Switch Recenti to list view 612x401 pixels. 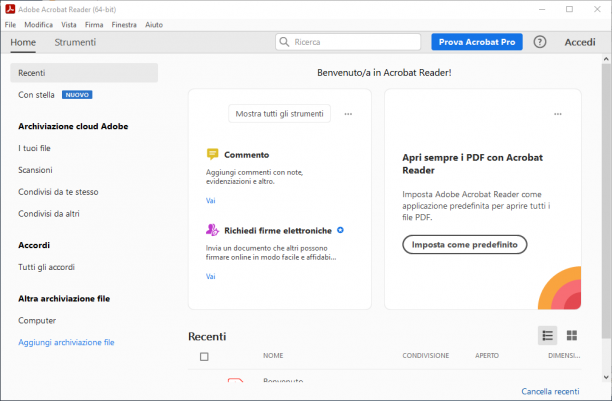click(x=547, y=335)
